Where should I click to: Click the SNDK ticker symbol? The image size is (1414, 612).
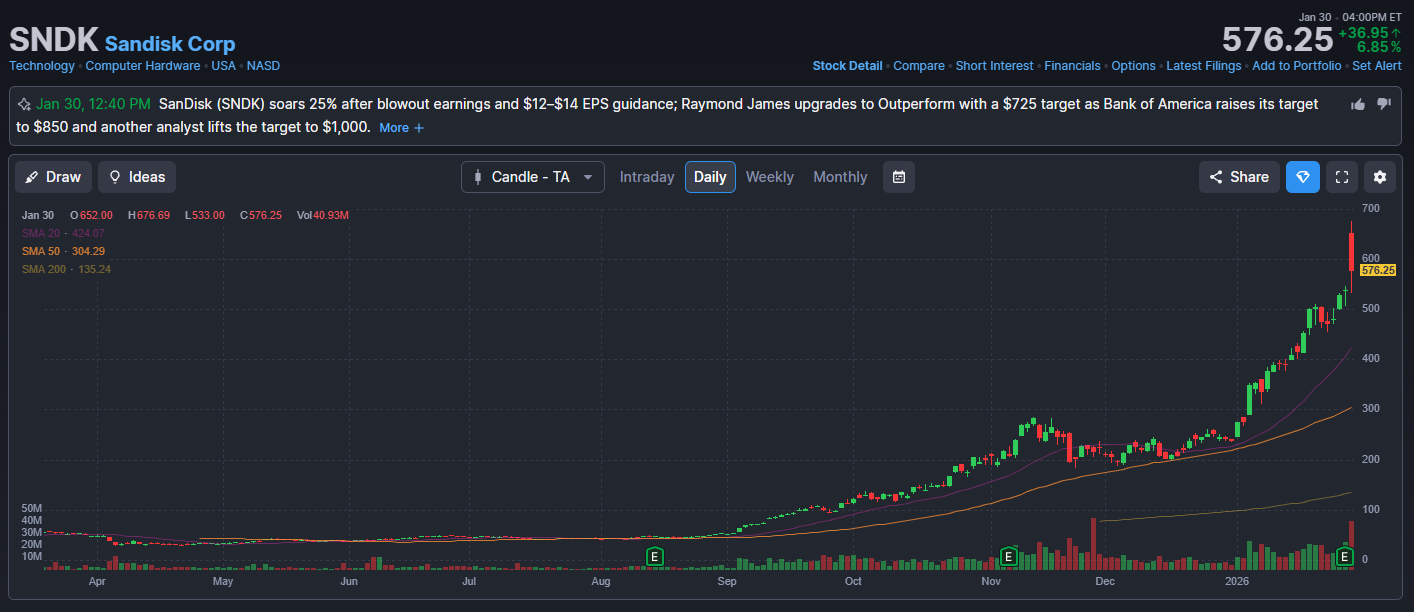coord(53,40)
